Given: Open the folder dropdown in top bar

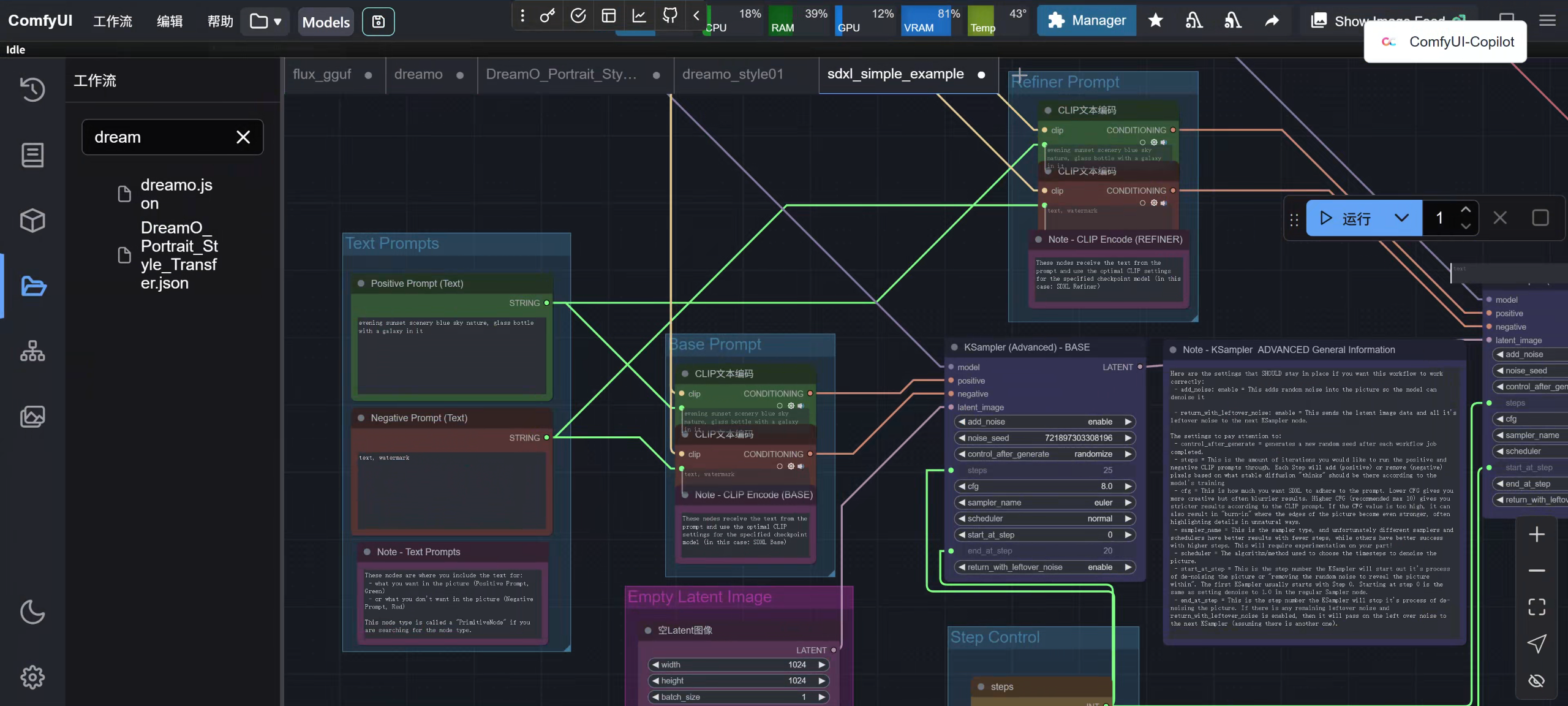Looking at the screenshot, I should click(x=265, y=21).
